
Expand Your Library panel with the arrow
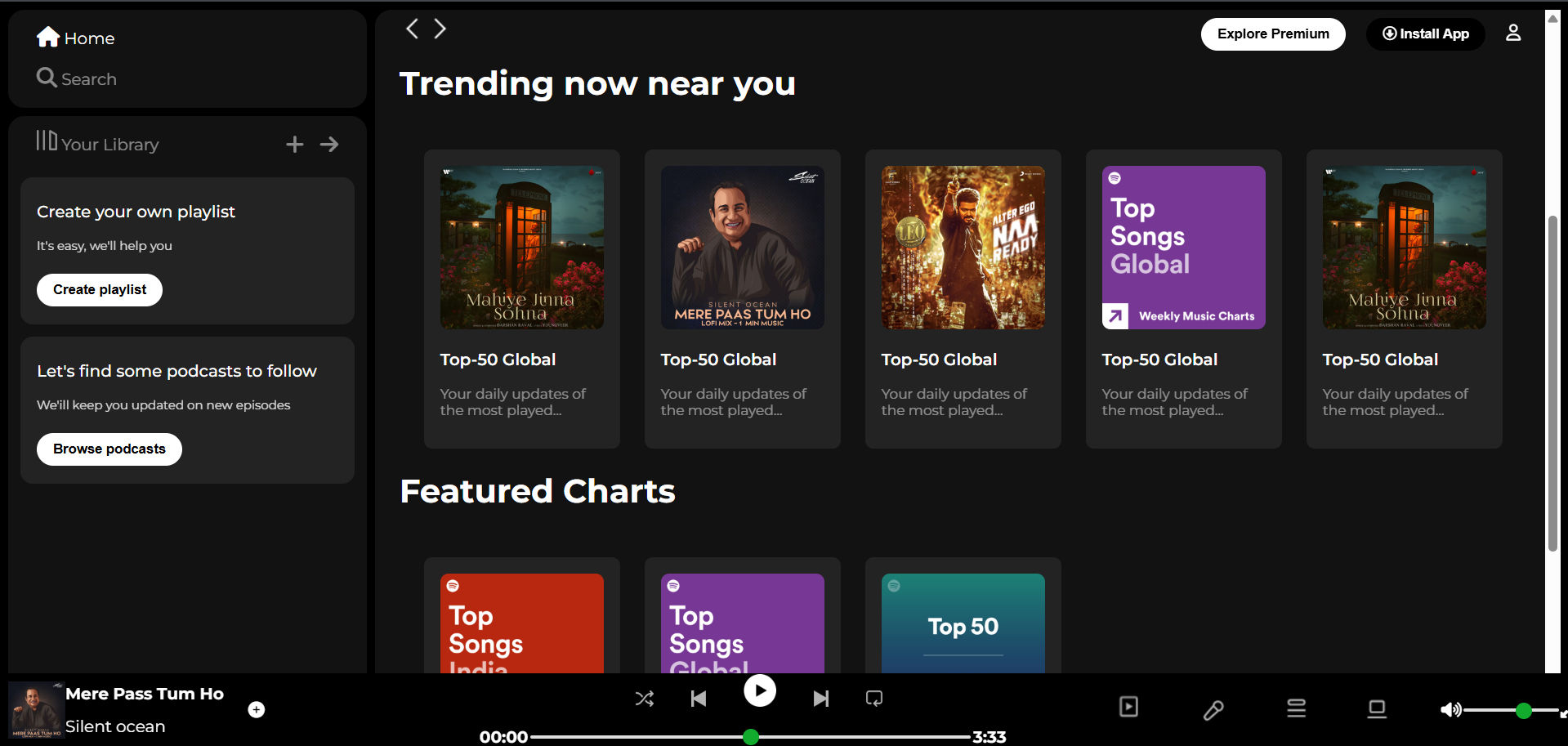point(328,144)
